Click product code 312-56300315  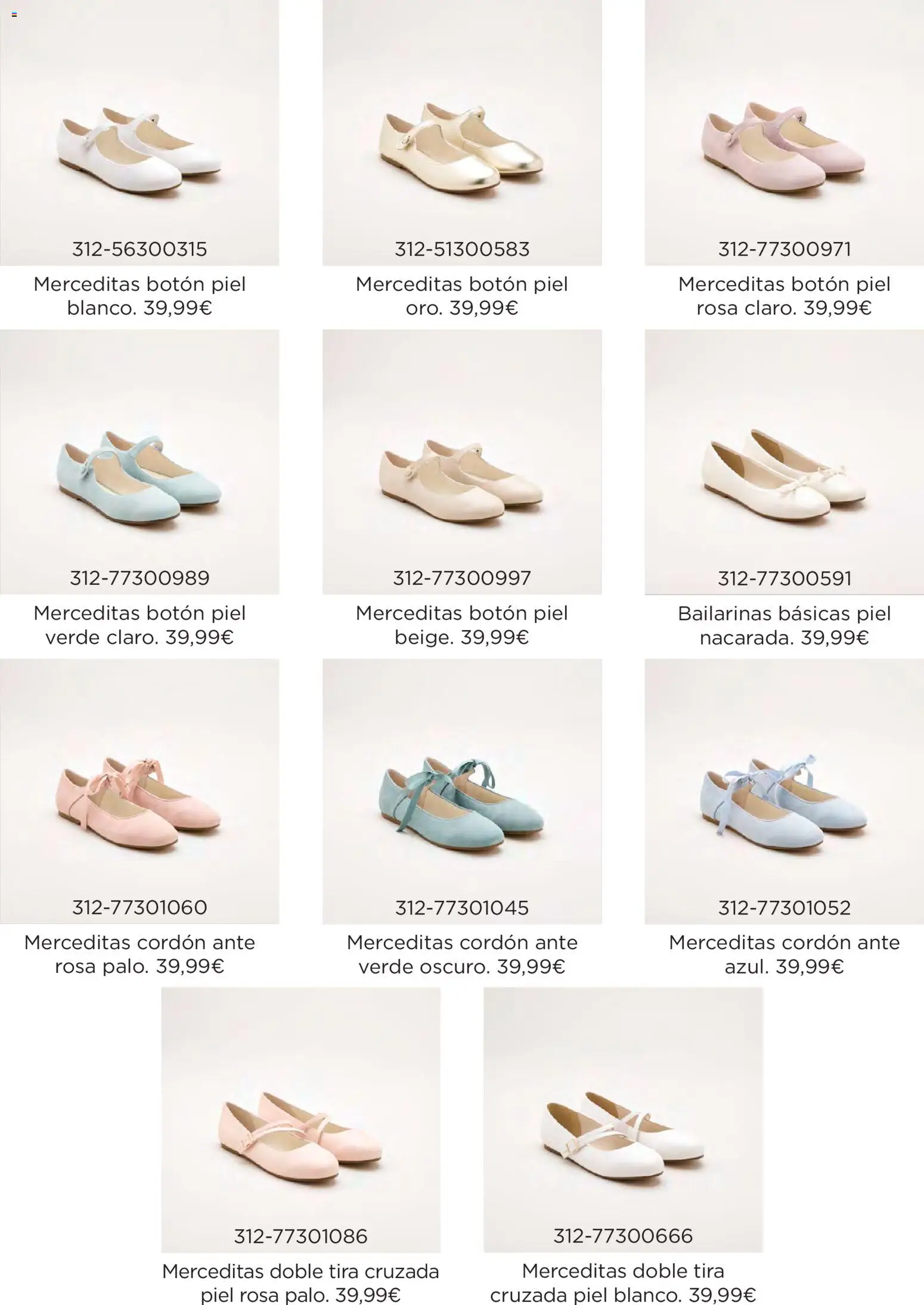[x=139, y=249]
